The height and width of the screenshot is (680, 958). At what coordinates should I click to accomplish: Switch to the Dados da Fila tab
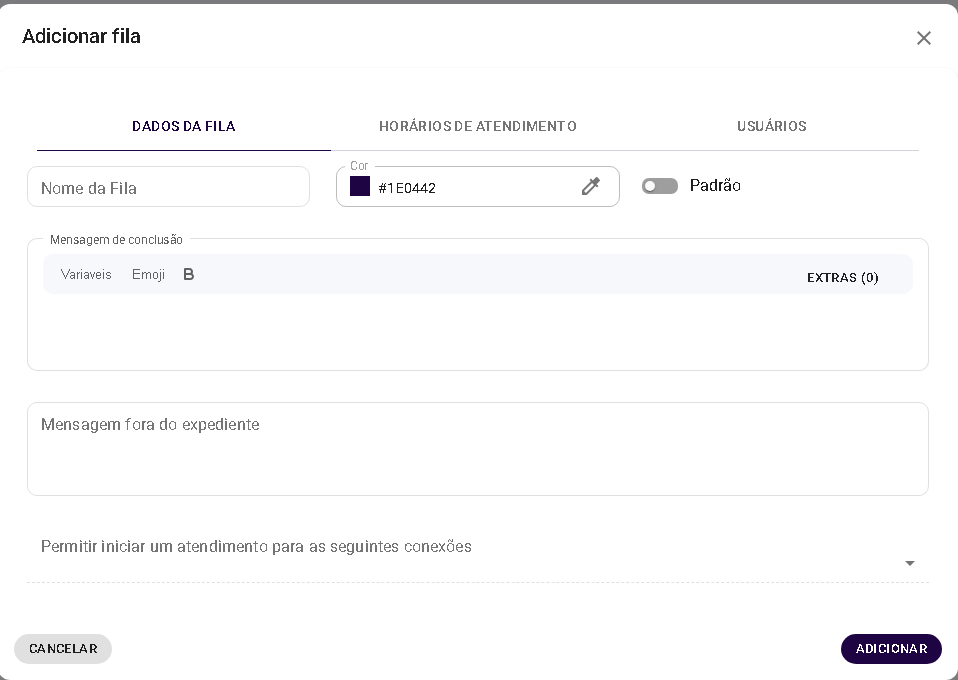click(183, 126)
